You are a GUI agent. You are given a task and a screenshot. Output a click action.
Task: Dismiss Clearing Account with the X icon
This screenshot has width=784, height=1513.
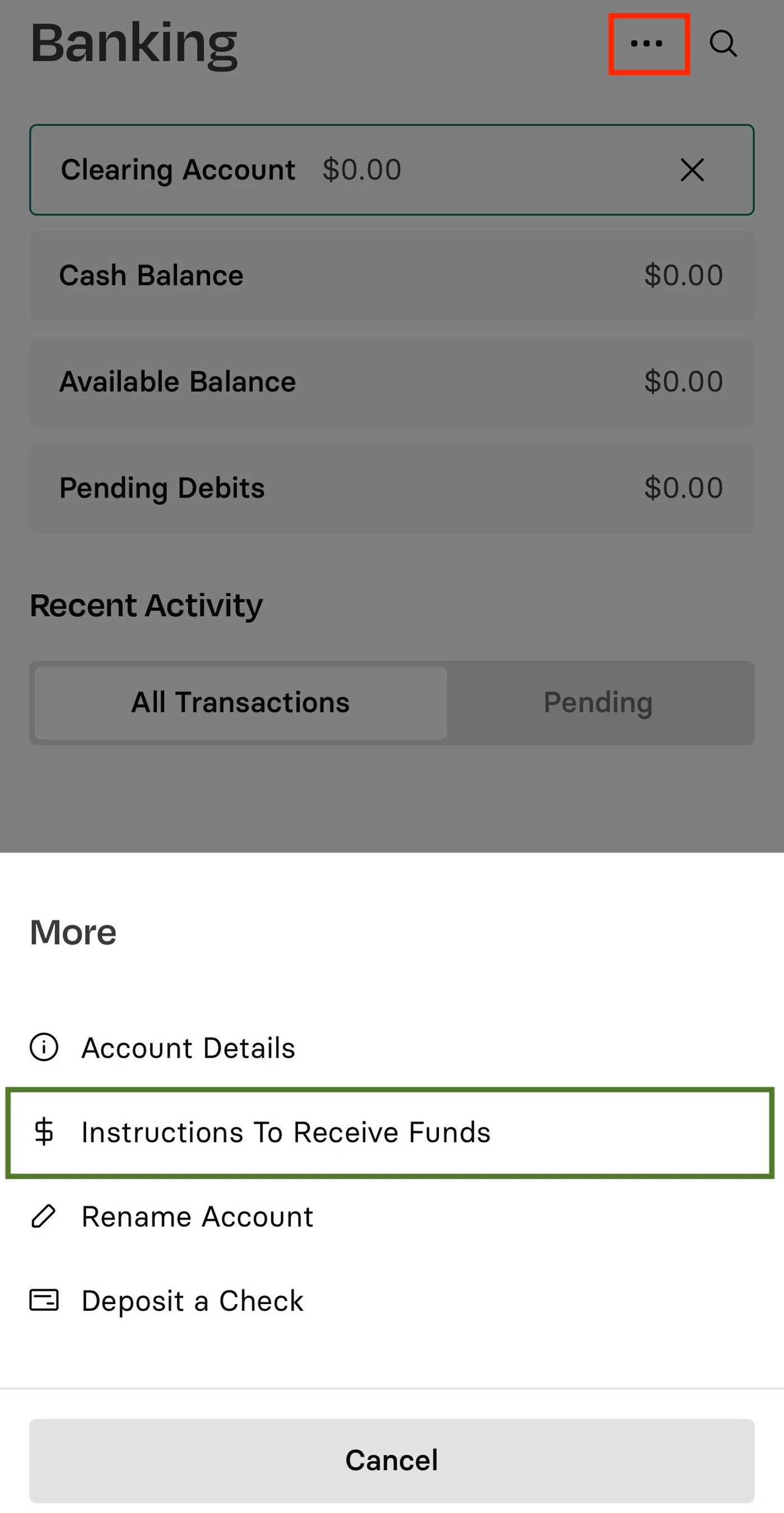pyautogui.click(x=692, y=170)
